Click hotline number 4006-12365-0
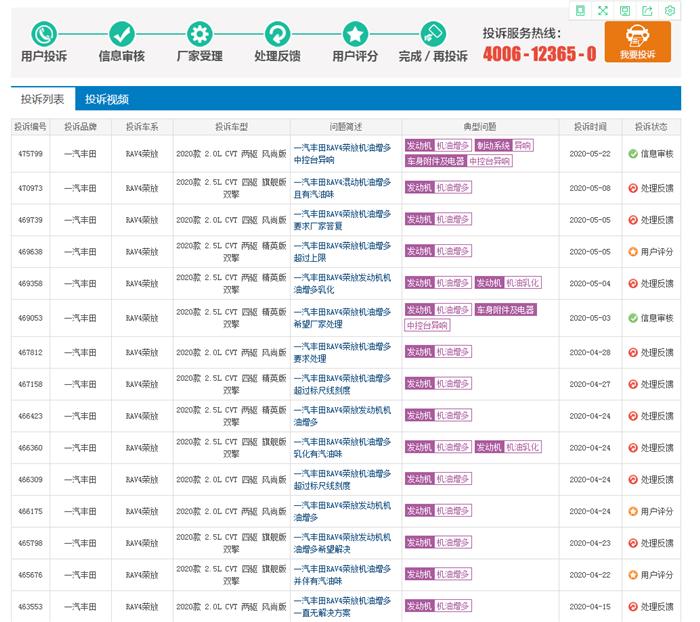This screenshot has height=622, width=700. pyautogui.click(x=539, y=54)
